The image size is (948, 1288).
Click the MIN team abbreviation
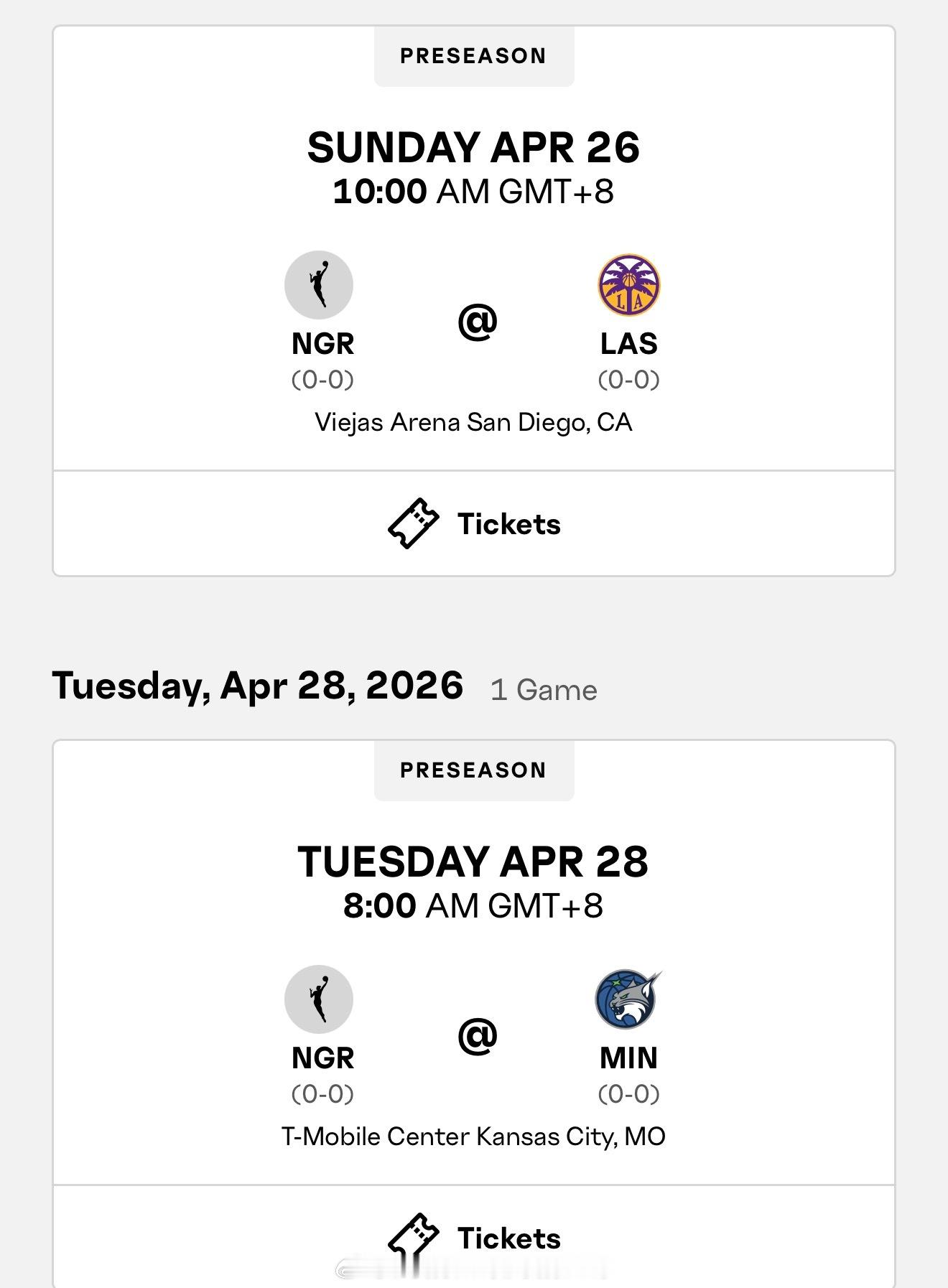[629, 1058]
